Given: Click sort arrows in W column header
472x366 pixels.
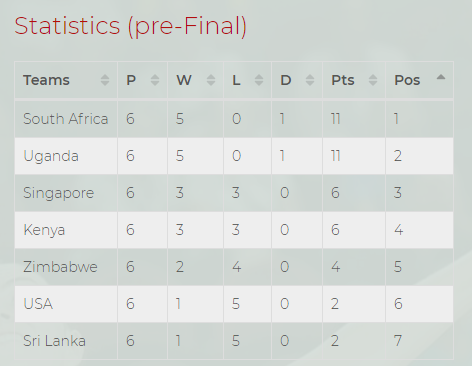Looking at the screenshot, I should (211, 80).
